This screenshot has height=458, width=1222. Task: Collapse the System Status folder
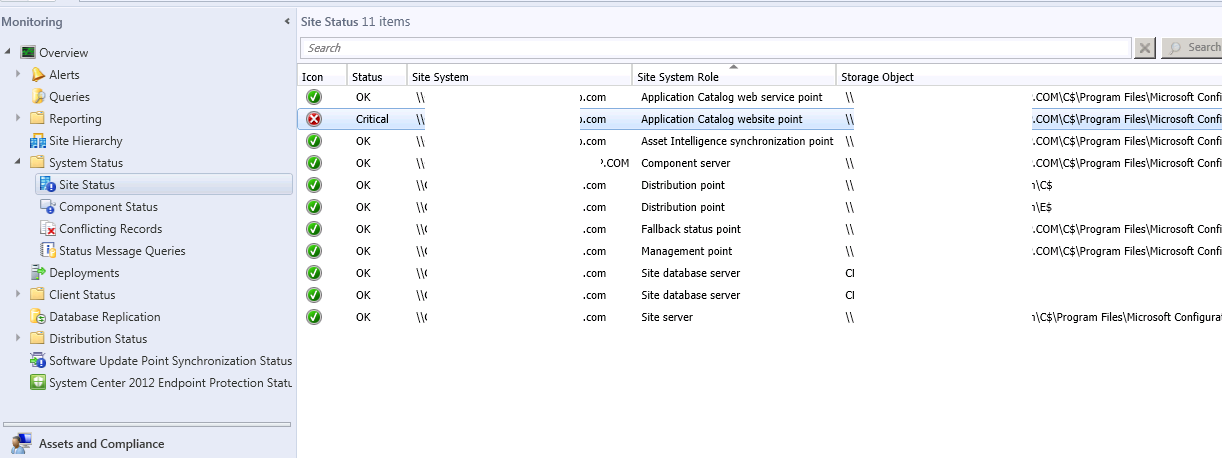pos(18,163)
